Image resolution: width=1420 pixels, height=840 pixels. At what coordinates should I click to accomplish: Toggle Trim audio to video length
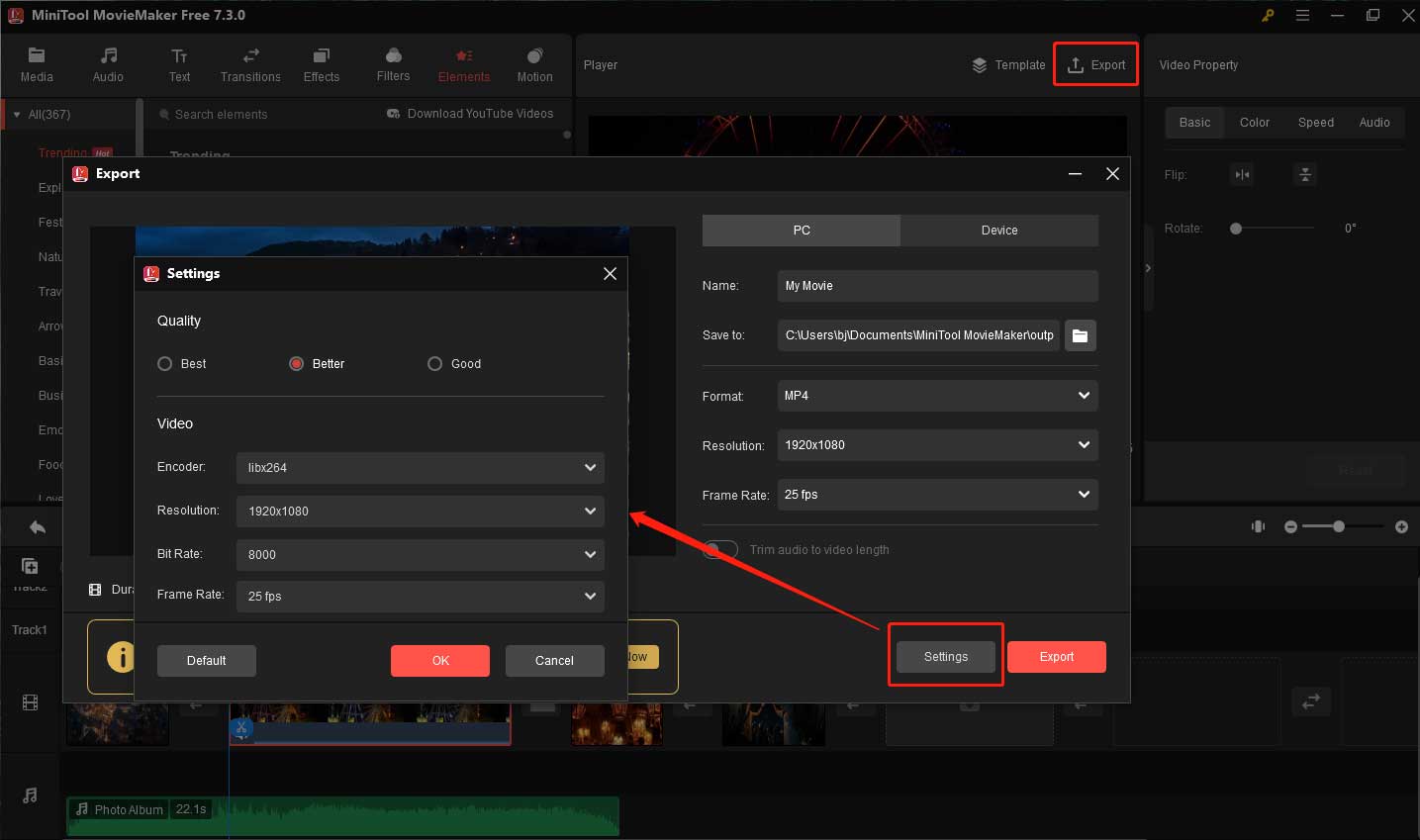[x=720, y=550]
